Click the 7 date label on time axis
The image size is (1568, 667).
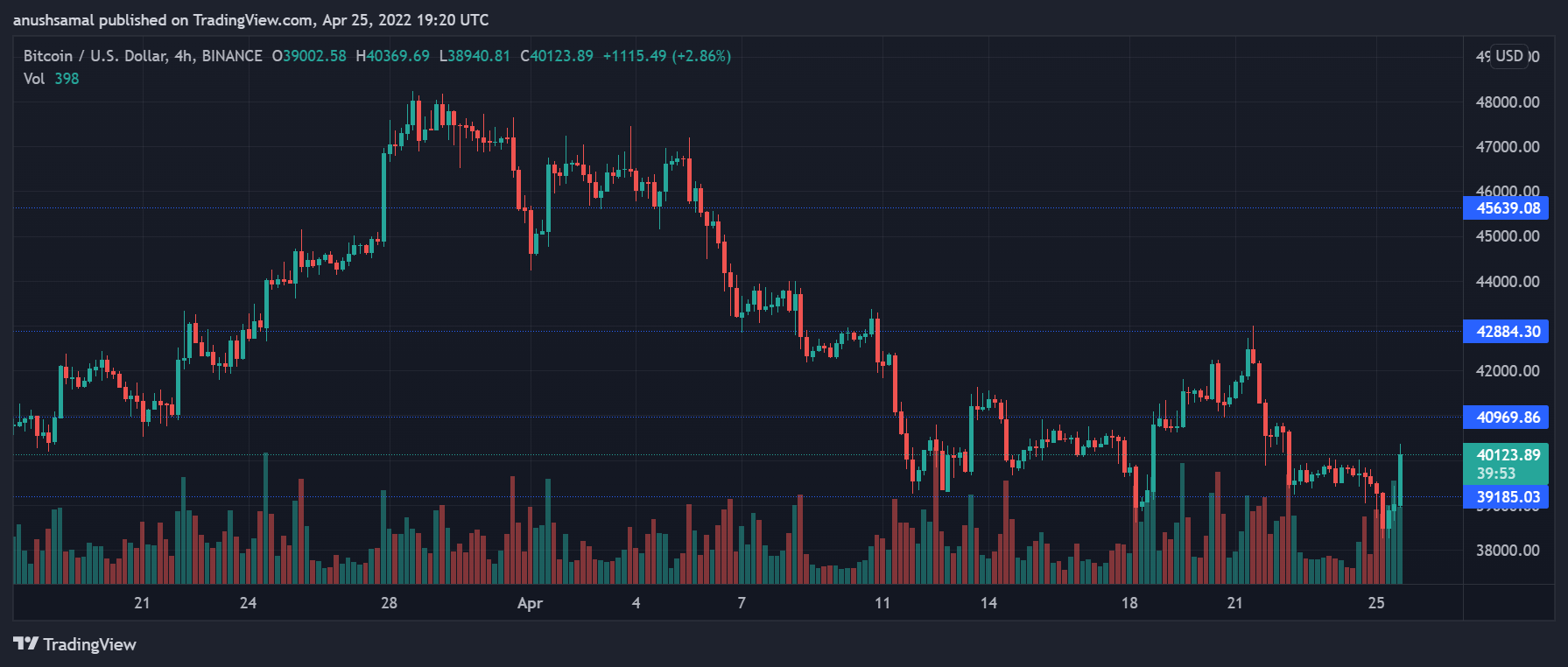pyautogui.click(x=742, y=603)
